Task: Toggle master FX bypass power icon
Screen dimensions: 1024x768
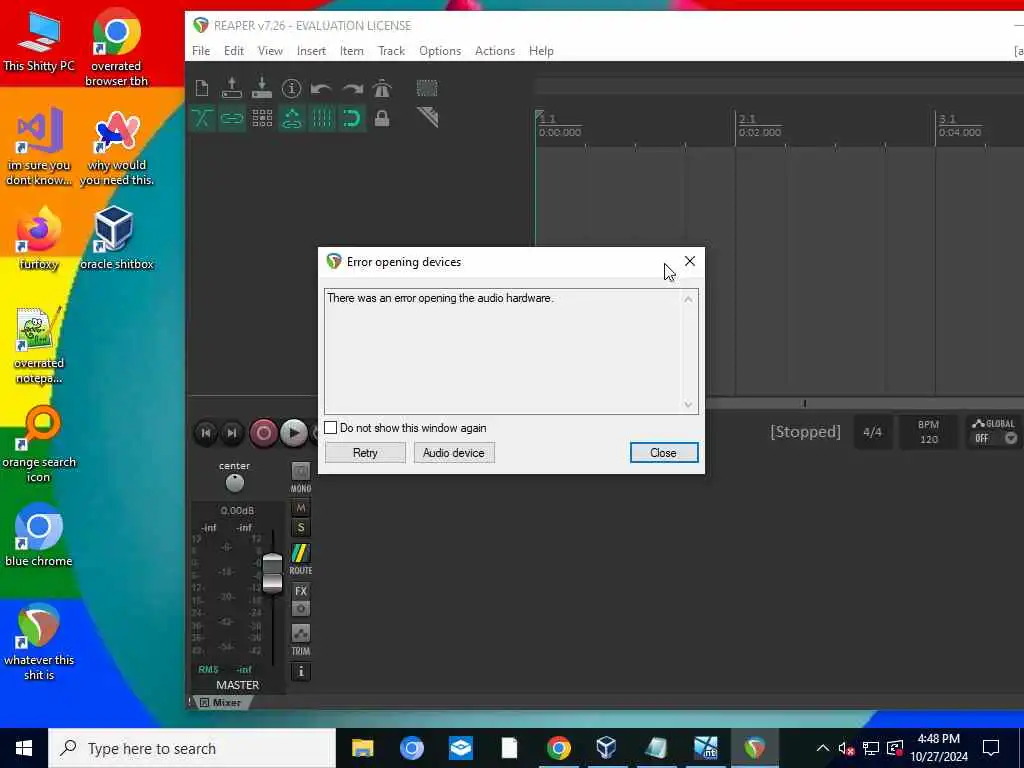Action: point(300,609)
